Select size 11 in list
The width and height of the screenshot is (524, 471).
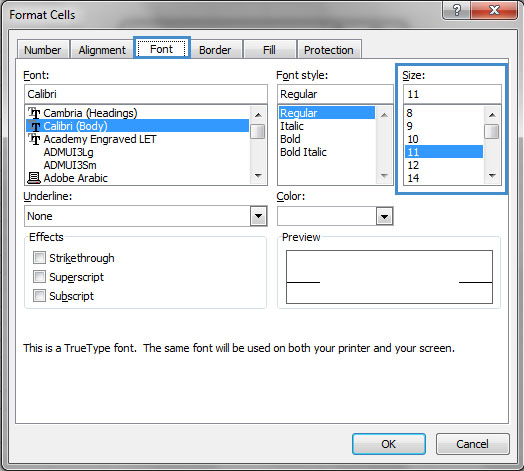[x=444, y=152]
